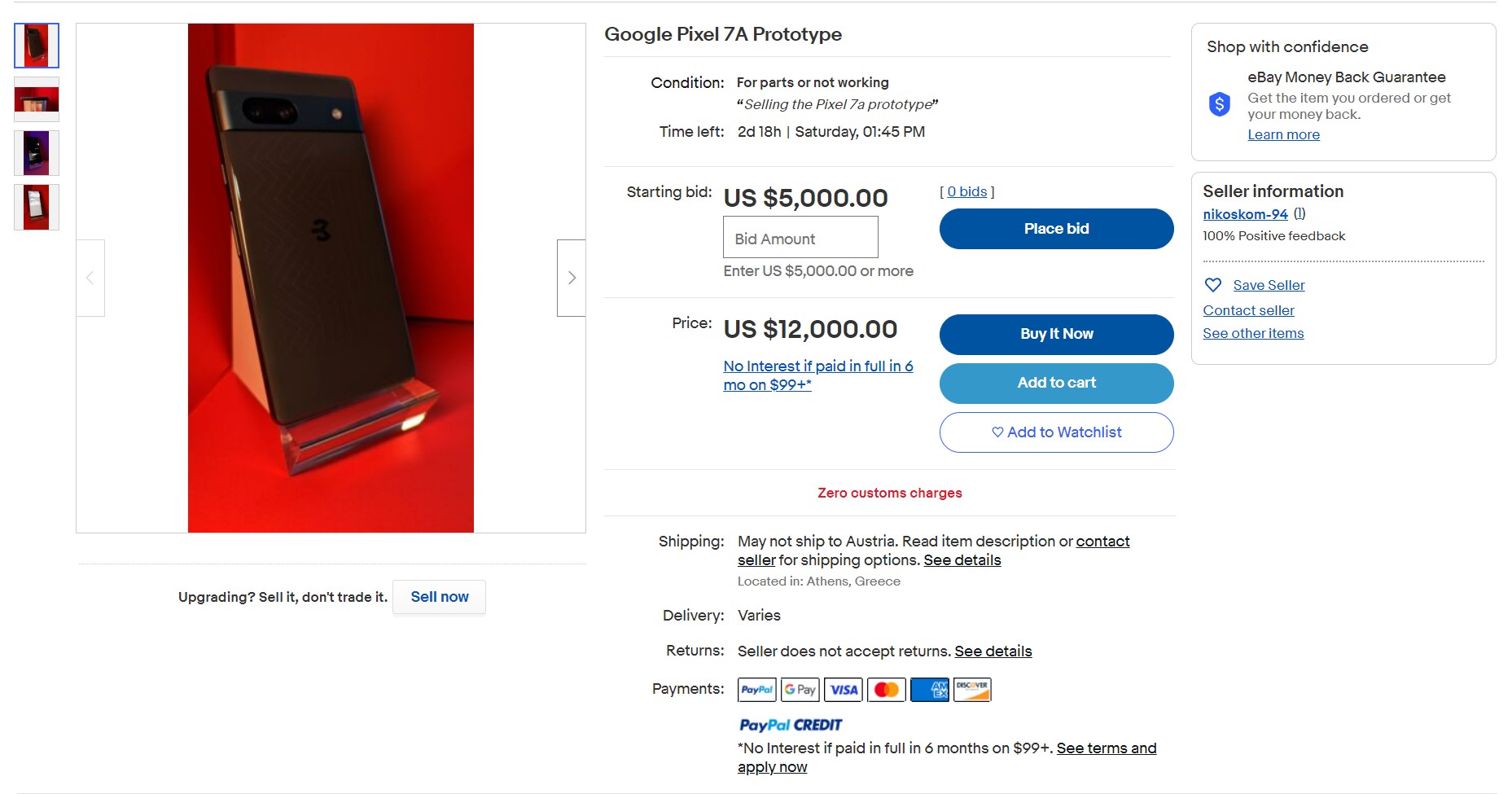Viewport: 1512px width, 794px height.
Task: Click the Mastercard payment icon
Action: pos(887,690)
